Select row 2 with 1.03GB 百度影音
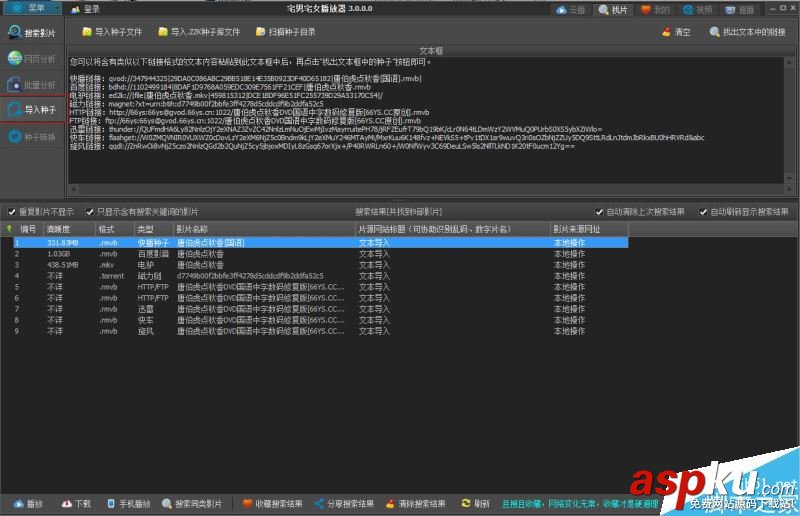 pos(320,254)
